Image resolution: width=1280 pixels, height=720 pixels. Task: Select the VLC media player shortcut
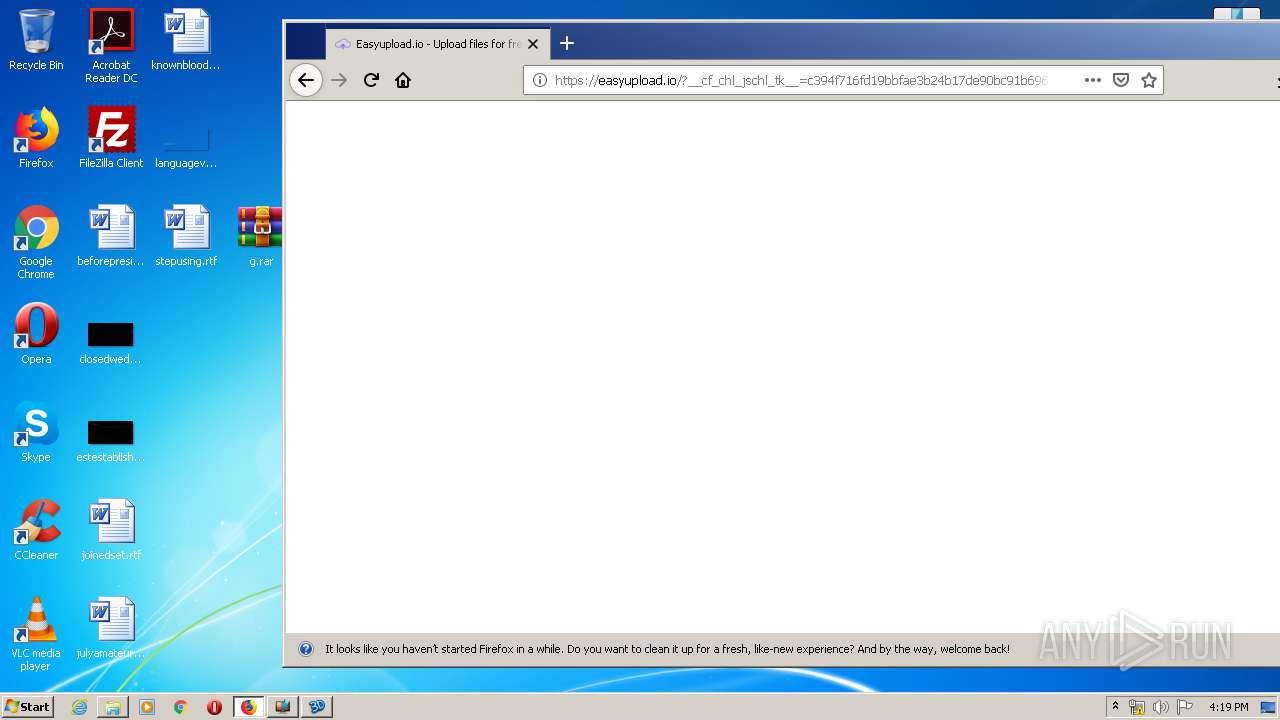tap(36, 634)
